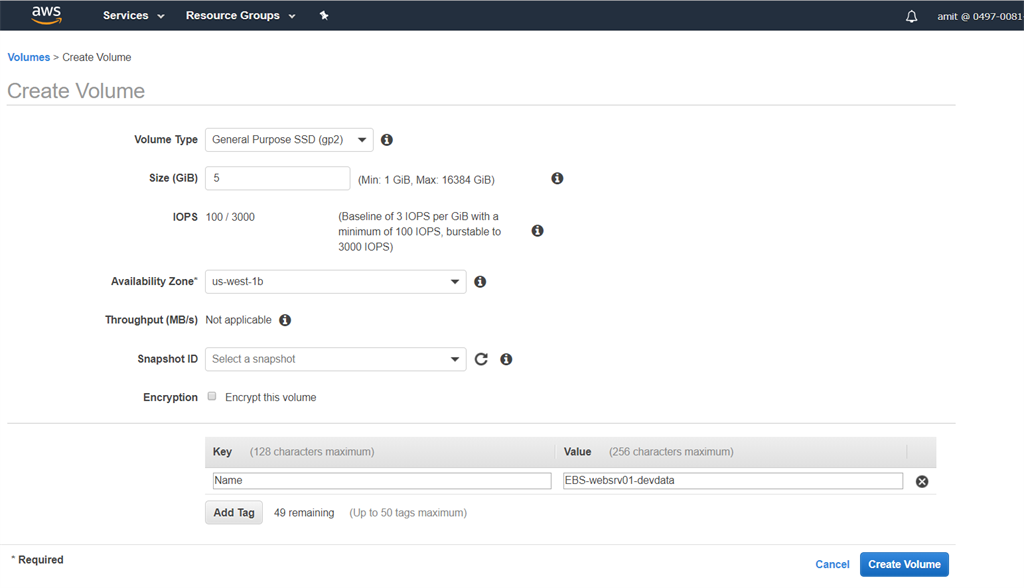Open the Volume Type dropdown
The width and height of the screenshot is (1024, 588).
click(x=289, y=140)
